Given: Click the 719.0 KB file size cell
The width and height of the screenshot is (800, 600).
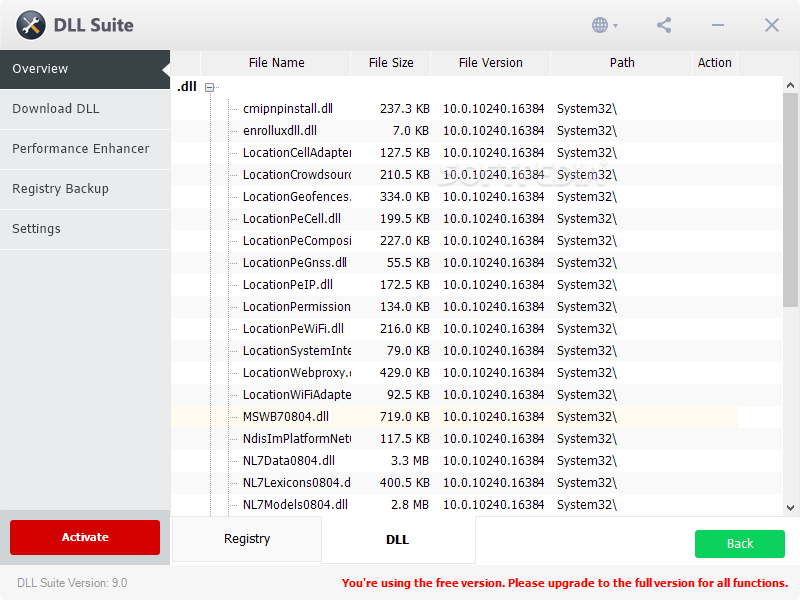Looking at the screenshot, I should (405, 417).
